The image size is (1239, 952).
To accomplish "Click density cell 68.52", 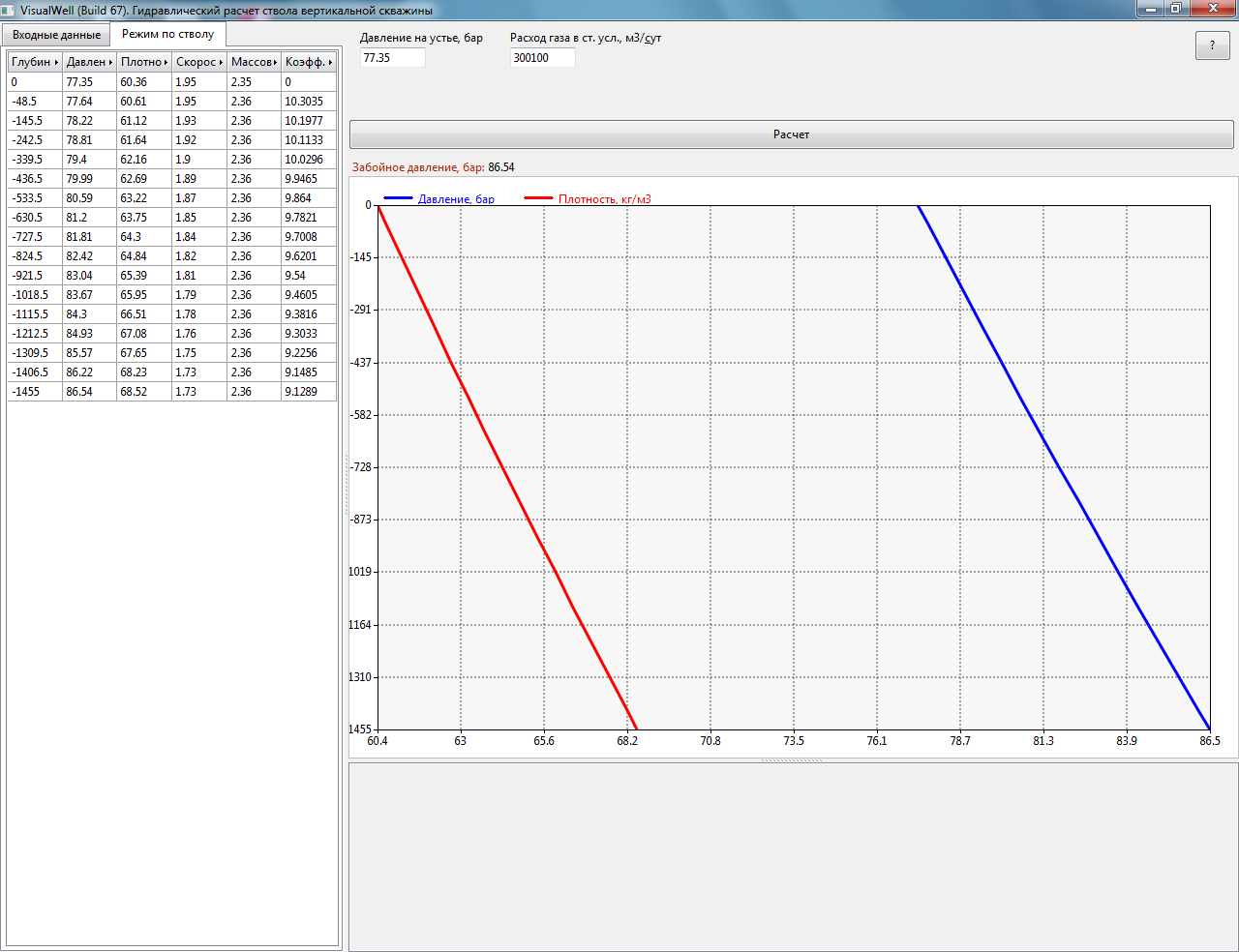I will (144, 392).
